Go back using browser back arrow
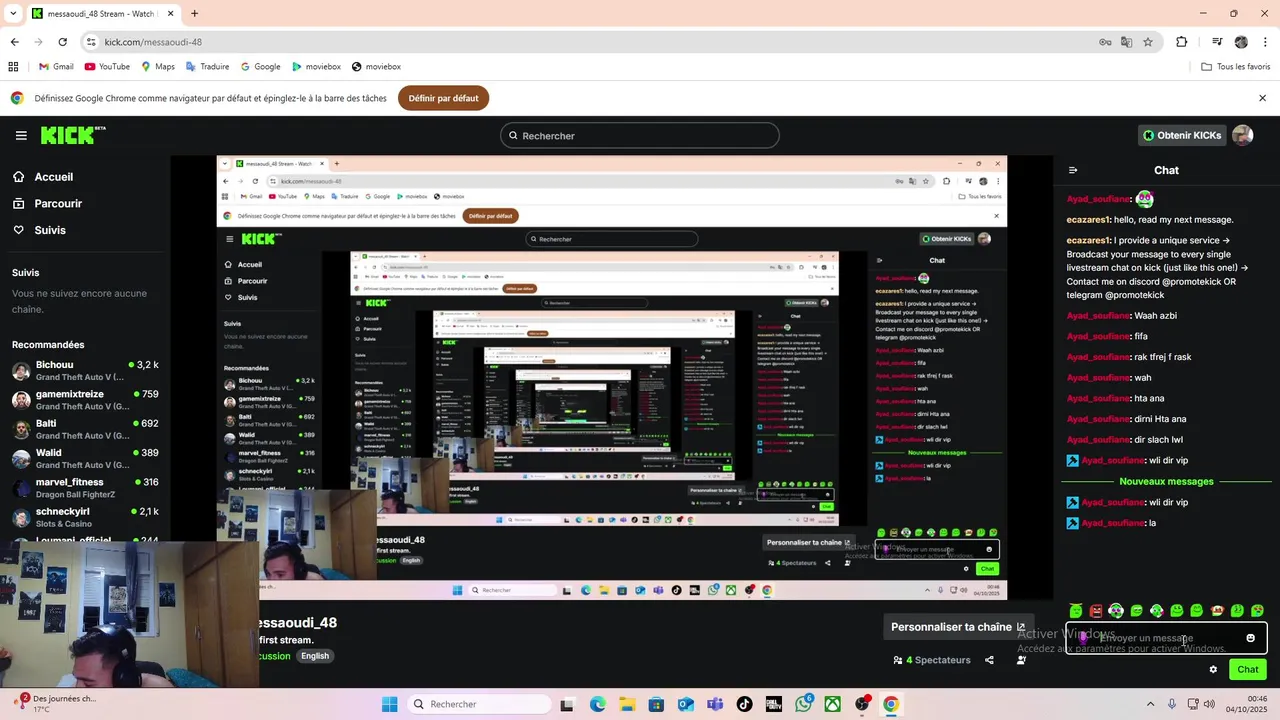This screenshot has width=1280, height=720. [14, 42]
